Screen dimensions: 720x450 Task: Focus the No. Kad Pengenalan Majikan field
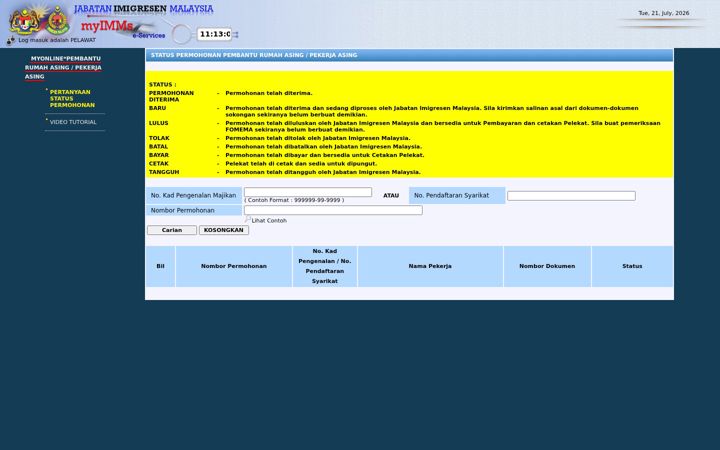308,192
